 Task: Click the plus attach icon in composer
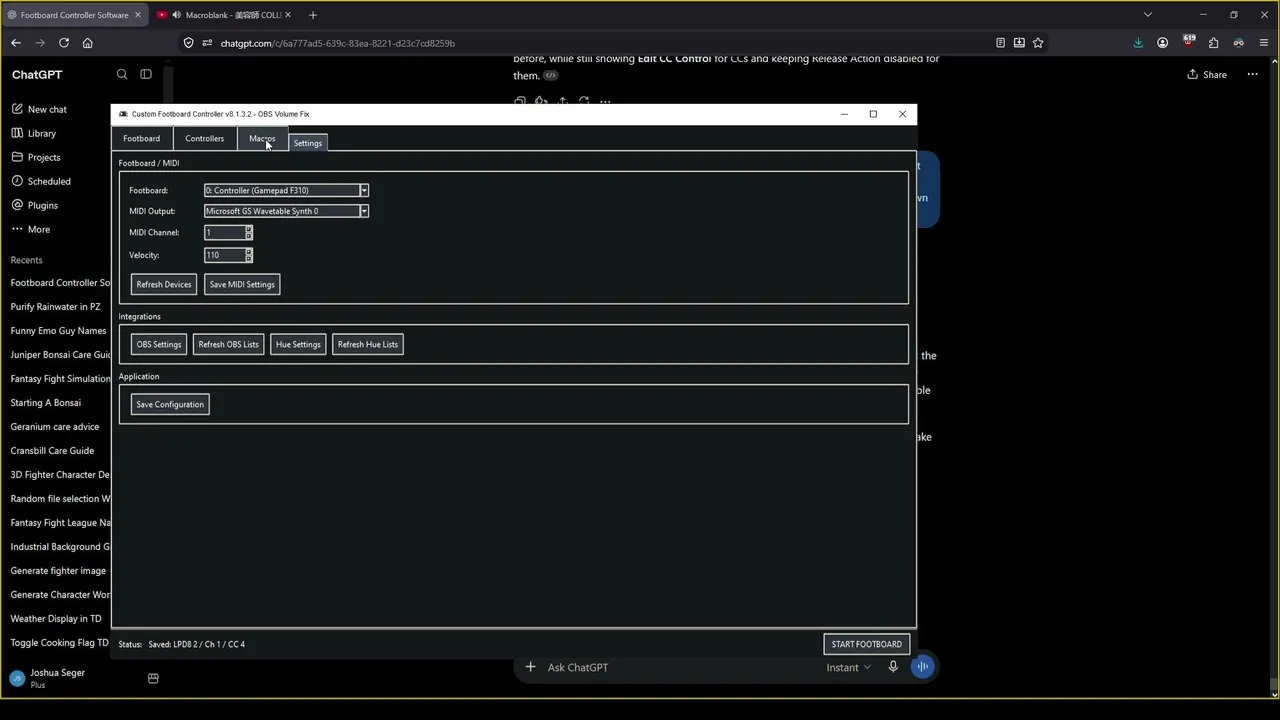(x=531, y=667)
